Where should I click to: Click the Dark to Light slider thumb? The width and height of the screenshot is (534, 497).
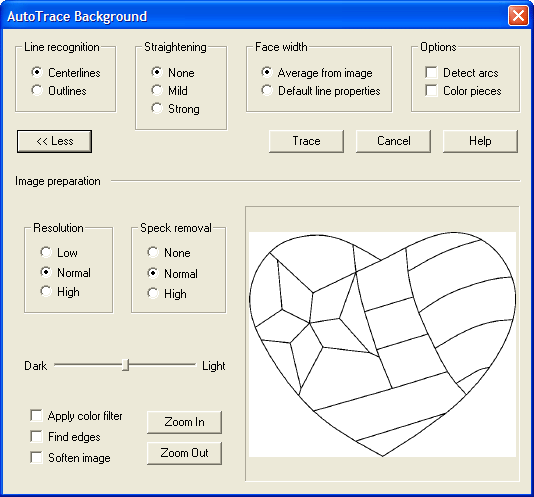(126, 365)
